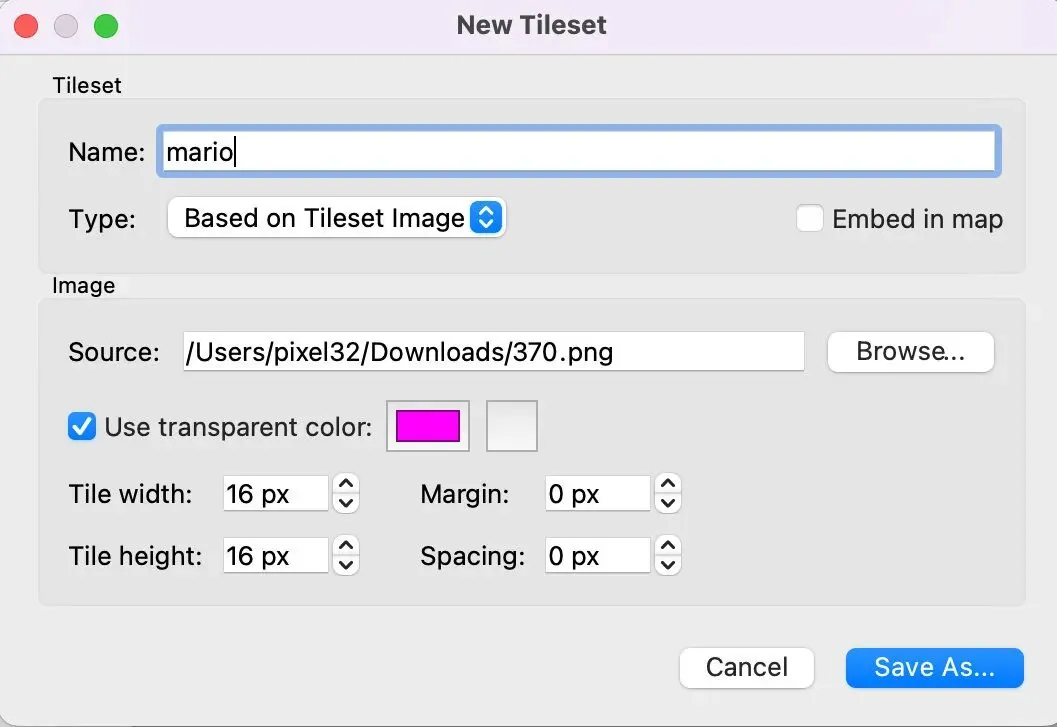Screen dimensions: 1057x727
Task: Click the Source path text field
Action: tap(493, 351)
